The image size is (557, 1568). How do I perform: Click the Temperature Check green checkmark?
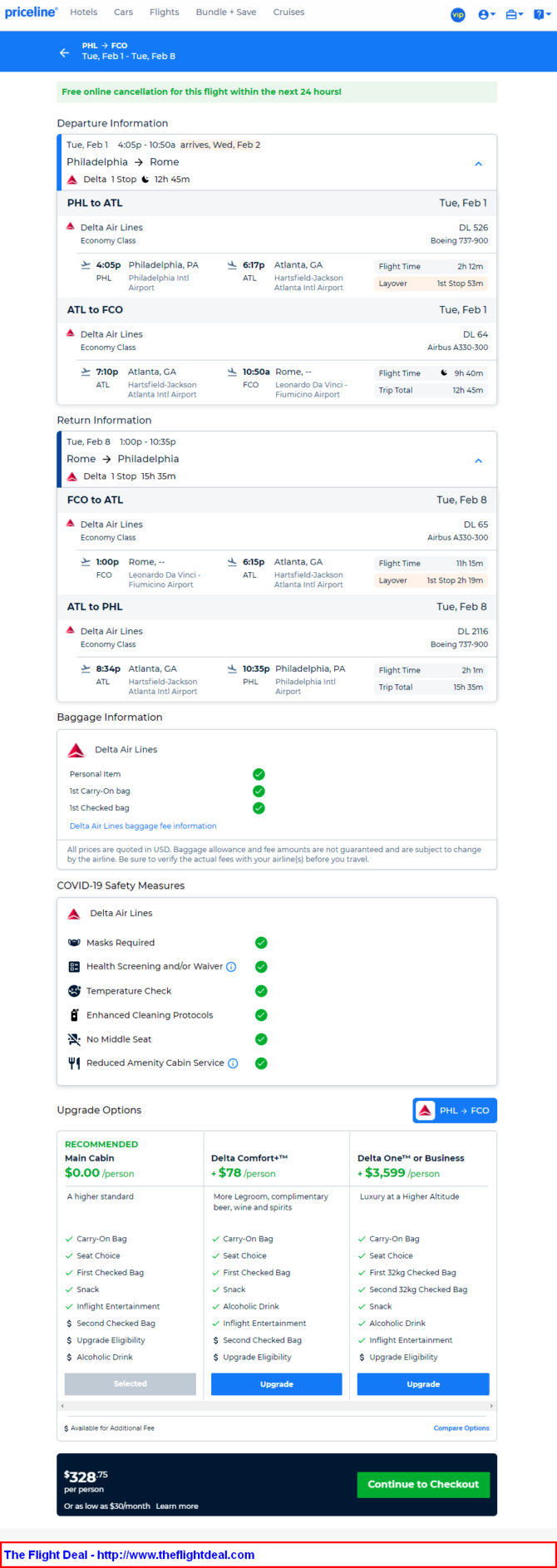point(261,991)
